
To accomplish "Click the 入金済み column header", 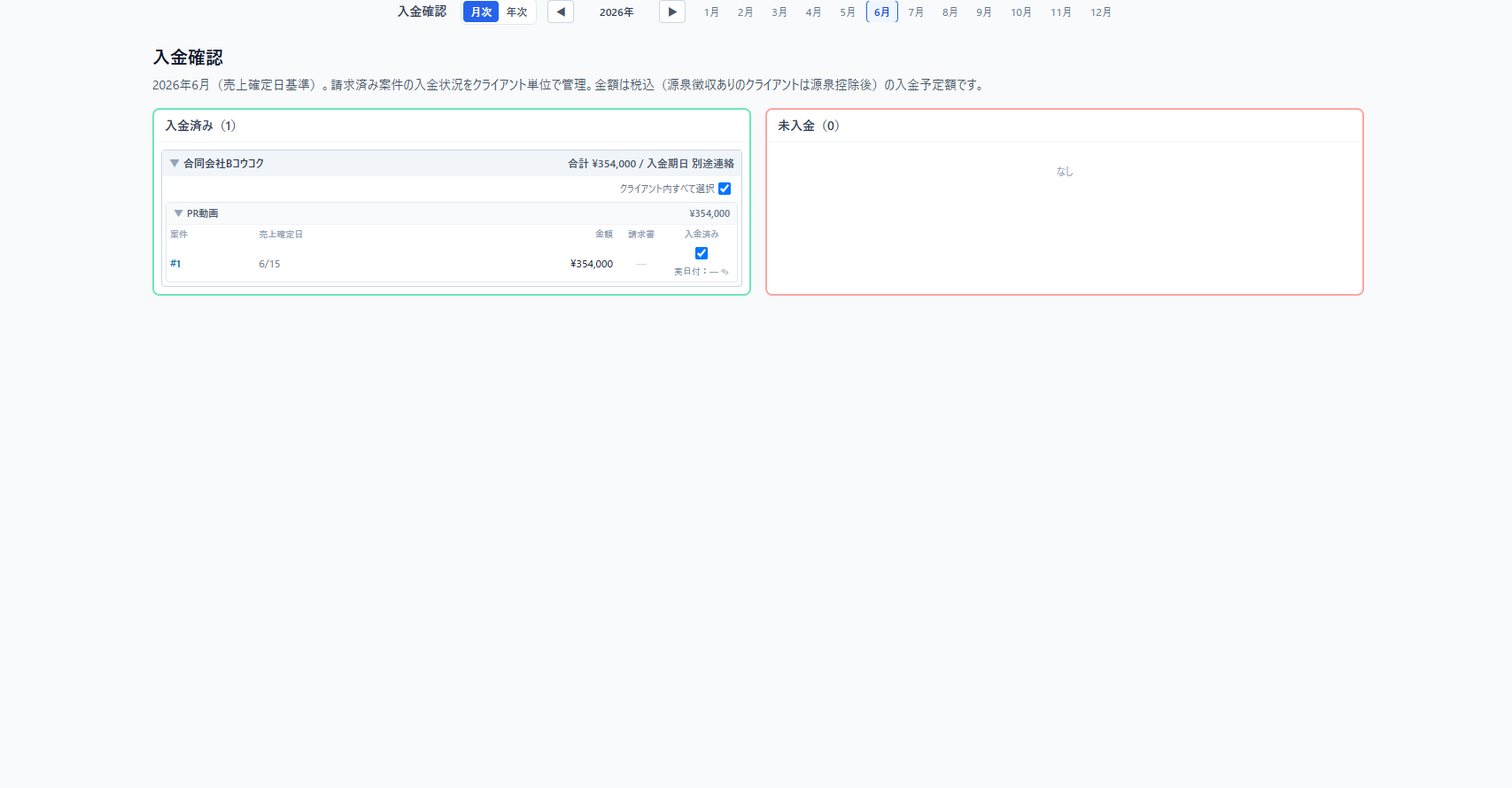I will click(x=702, y=235).
